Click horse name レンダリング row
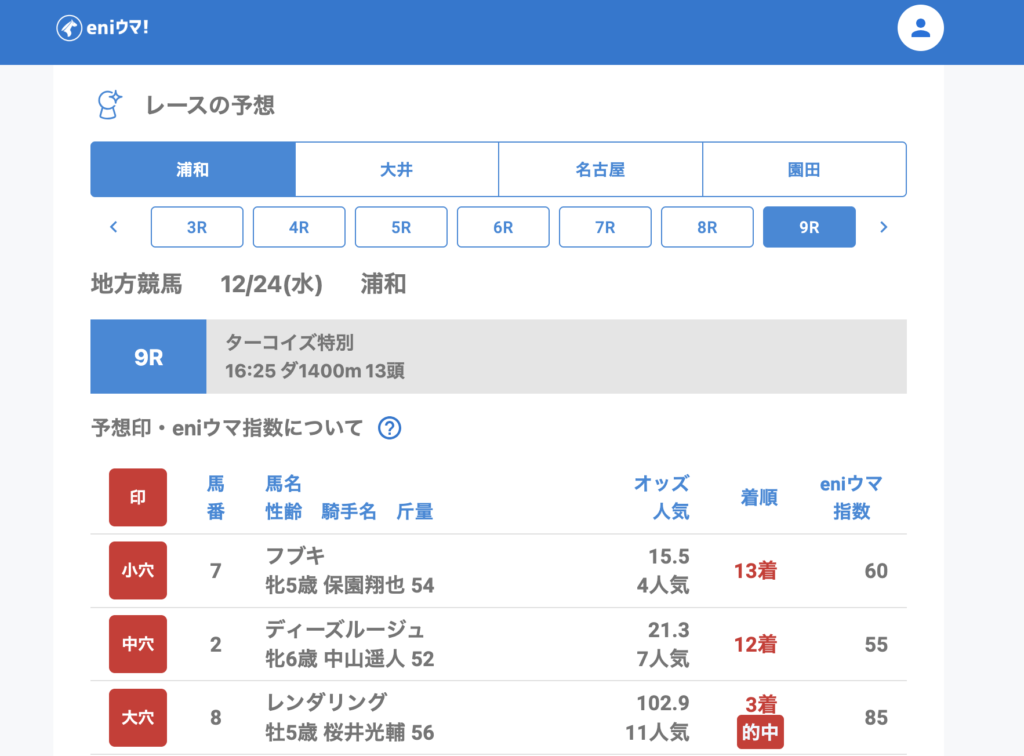This screenshot has height=756, width=1024. click(325, 702)
